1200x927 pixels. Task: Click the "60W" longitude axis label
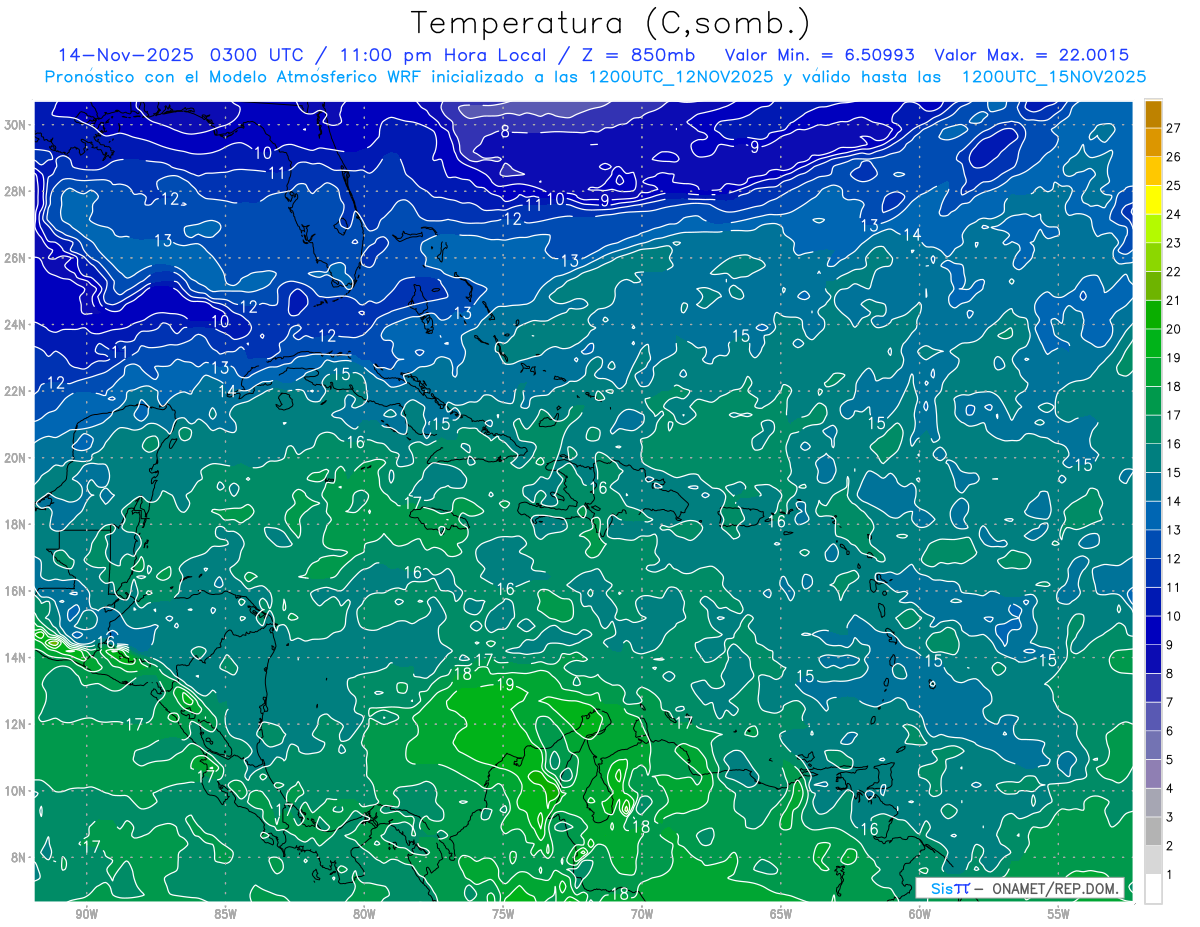(920, 915)
